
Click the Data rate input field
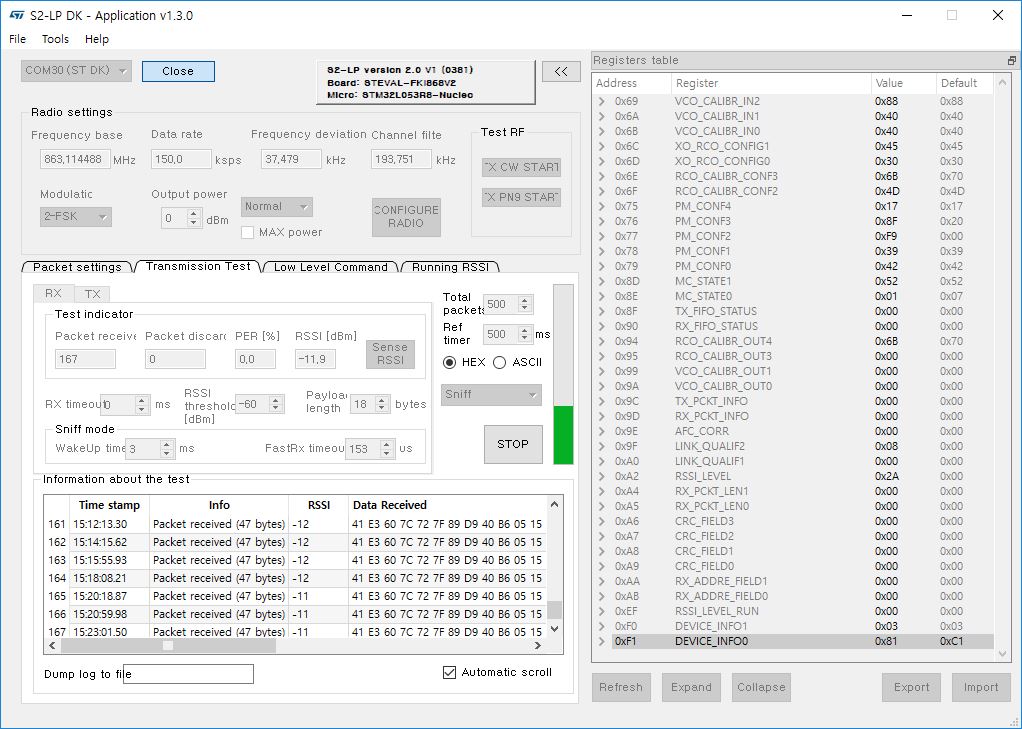181,159
